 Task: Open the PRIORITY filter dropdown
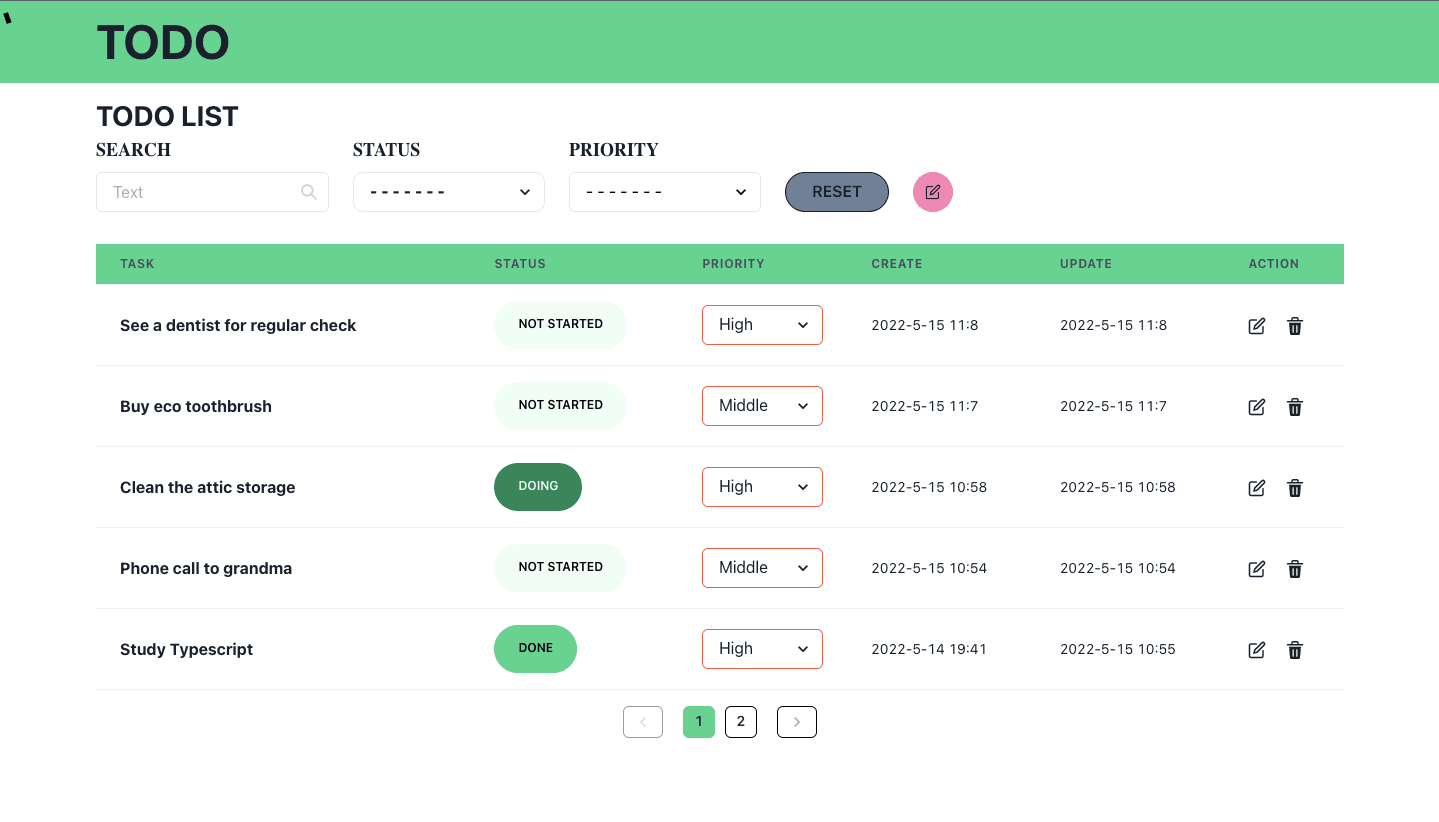(664, 192)
